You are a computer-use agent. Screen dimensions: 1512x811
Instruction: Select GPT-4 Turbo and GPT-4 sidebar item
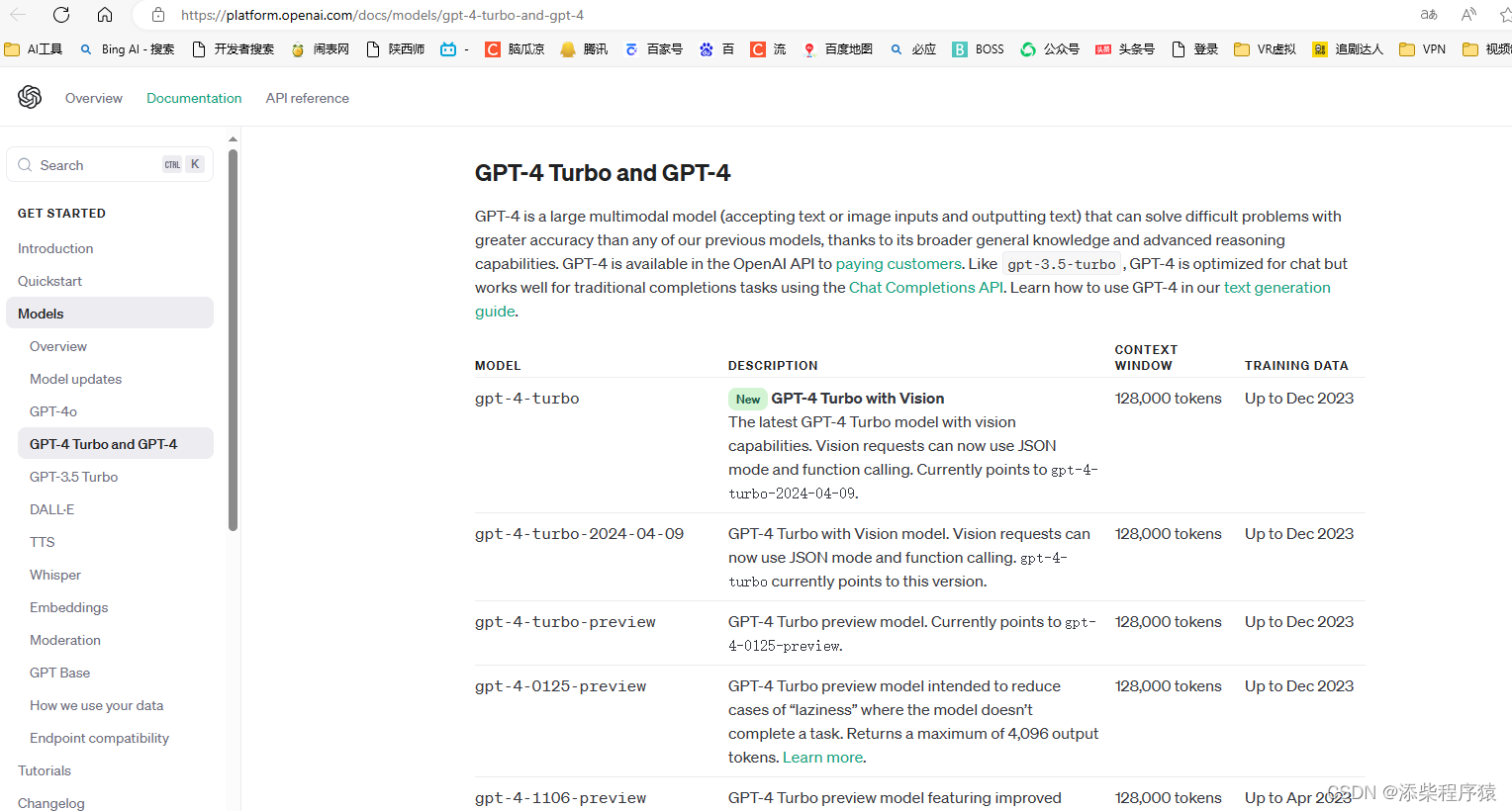tap(116, 444)
